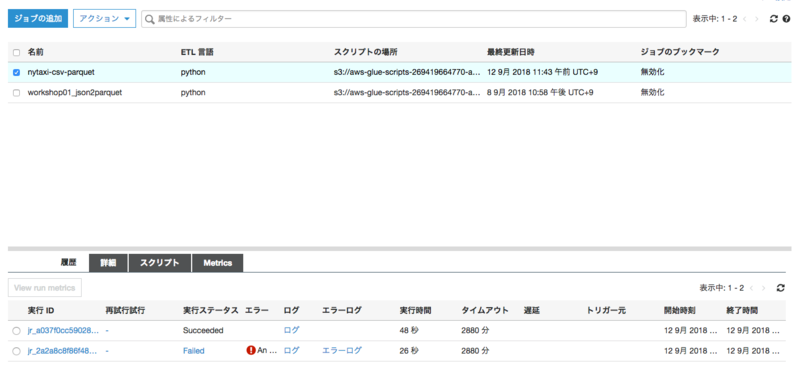Click the 実行 ID column header
Viewport: 800px width, 370px height.
tap(41, 310)
